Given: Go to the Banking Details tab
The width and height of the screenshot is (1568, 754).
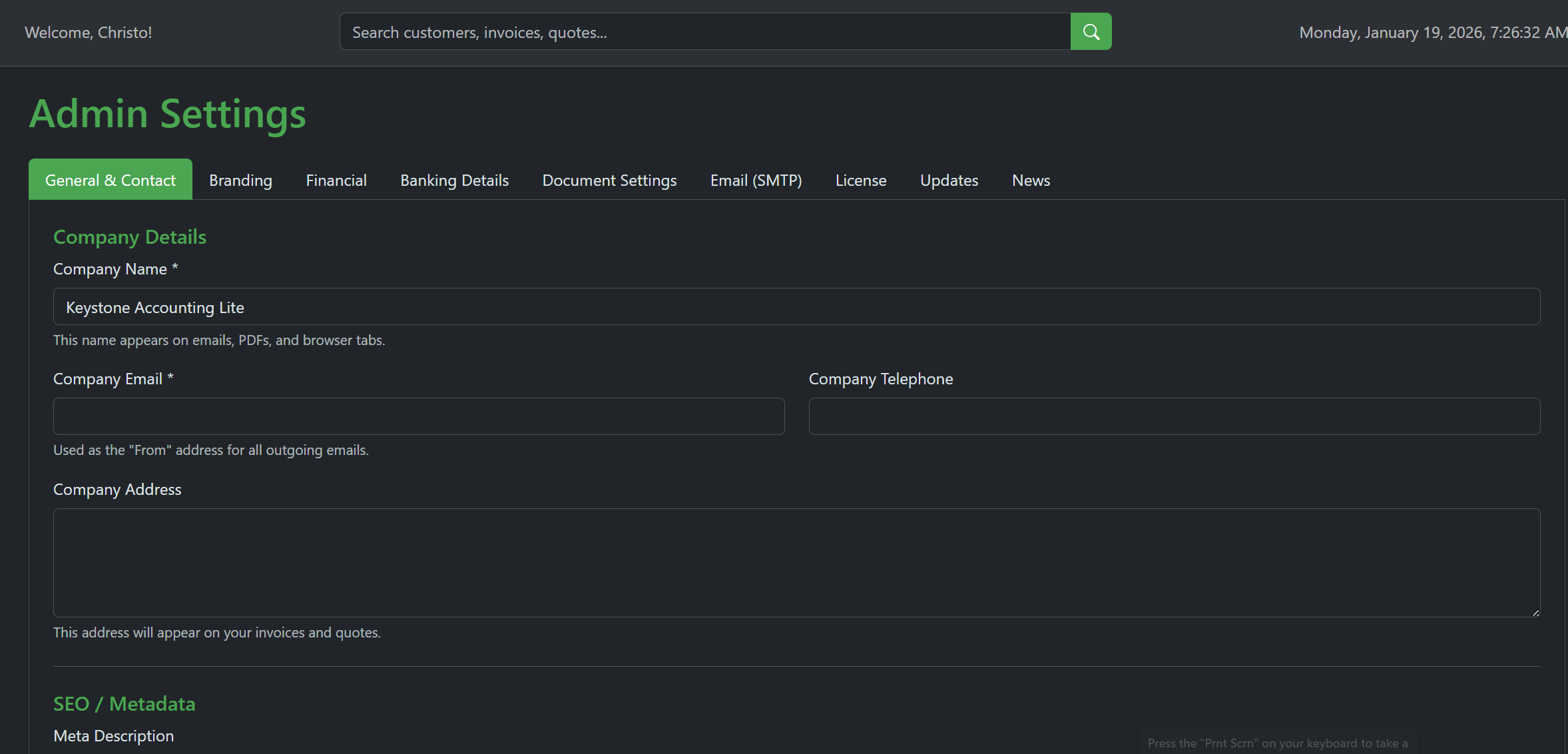Looking at the screenshot, I should [454, 180].
